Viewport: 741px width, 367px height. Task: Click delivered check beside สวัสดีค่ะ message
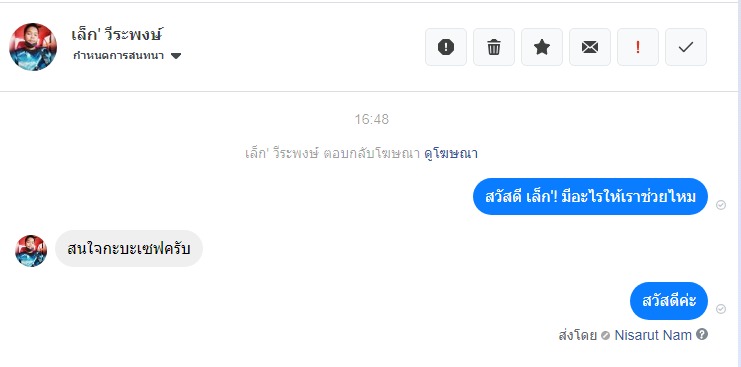(721, 309)
